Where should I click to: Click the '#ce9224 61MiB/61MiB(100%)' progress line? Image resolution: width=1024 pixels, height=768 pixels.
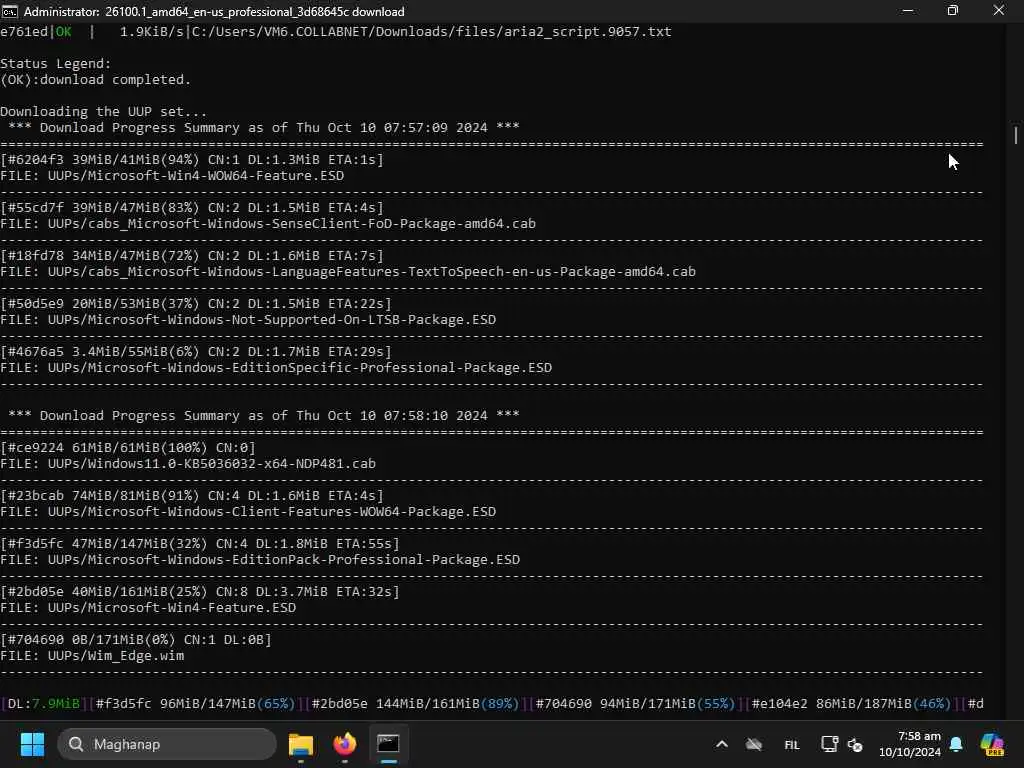point(128,447)
